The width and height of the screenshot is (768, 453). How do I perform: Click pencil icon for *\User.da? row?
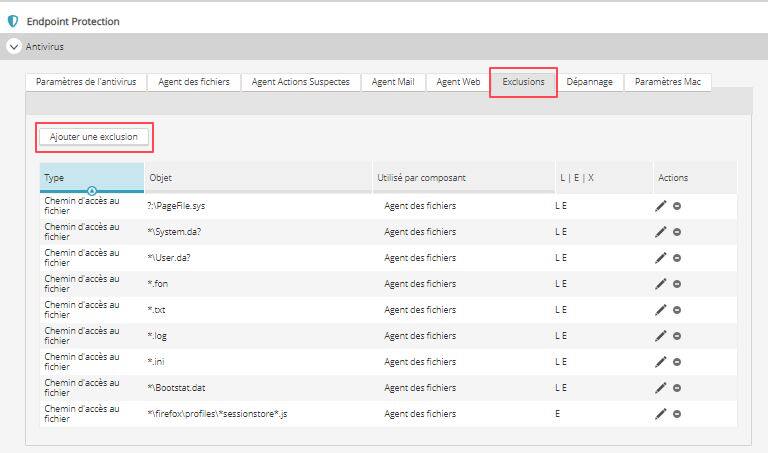[660, 257]
